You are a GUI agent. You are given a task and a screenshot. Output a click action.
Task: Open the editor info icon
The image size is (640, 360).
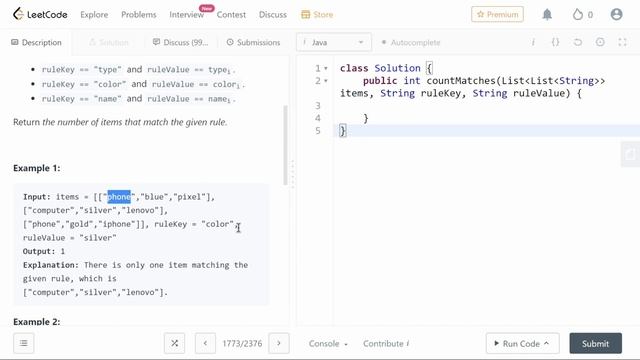533,42
